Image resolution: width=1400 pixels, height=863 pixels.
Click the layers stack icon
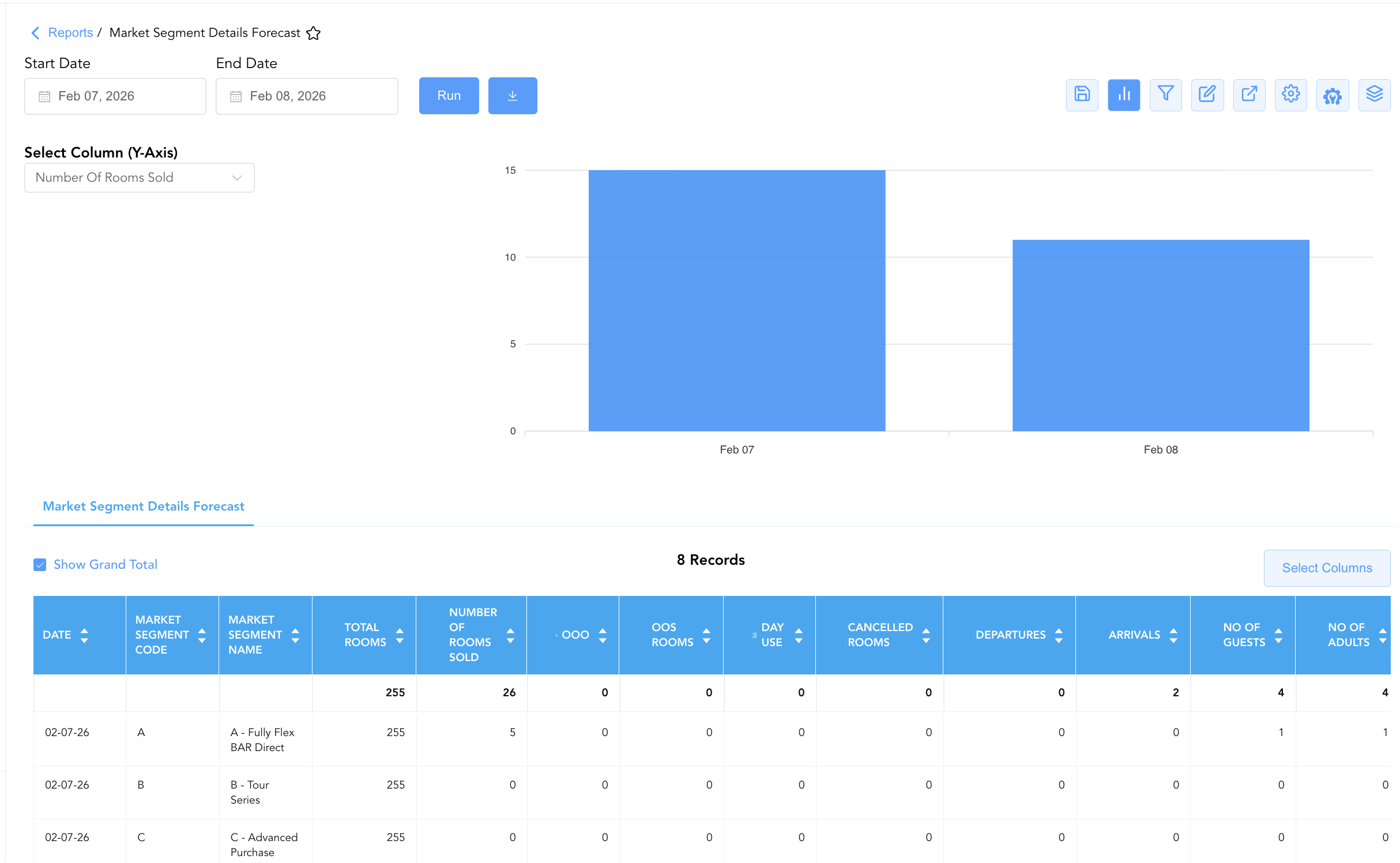(1374, 95)
